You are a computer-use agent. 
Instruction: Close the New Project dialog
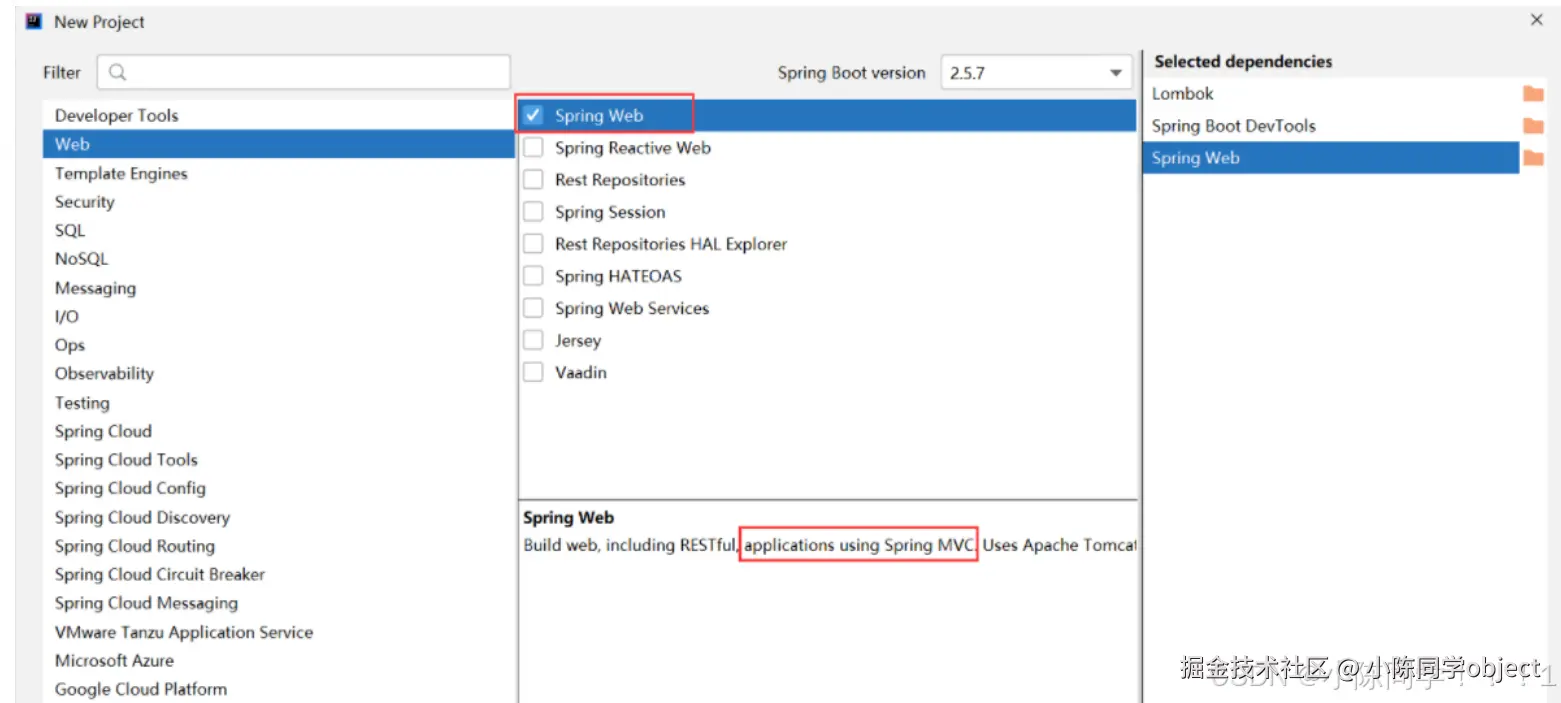[1537, 20]
